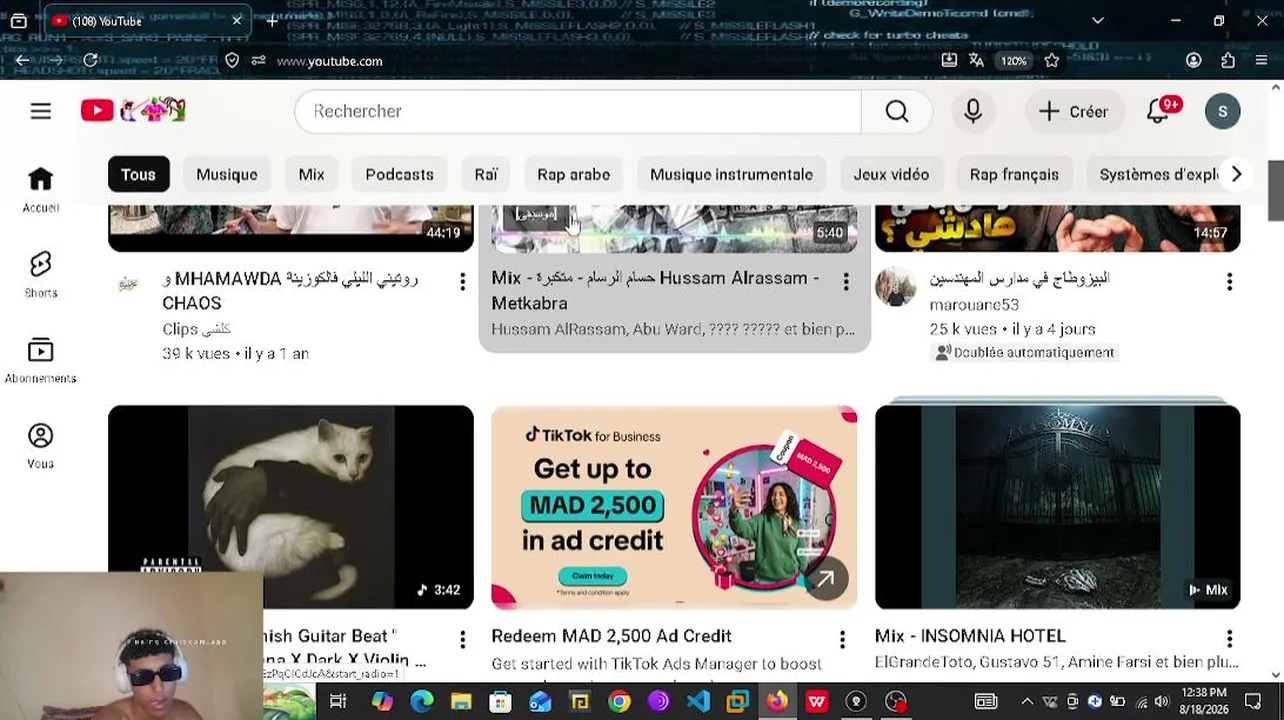Select the Musique filter chip

(x=227, y=174)
